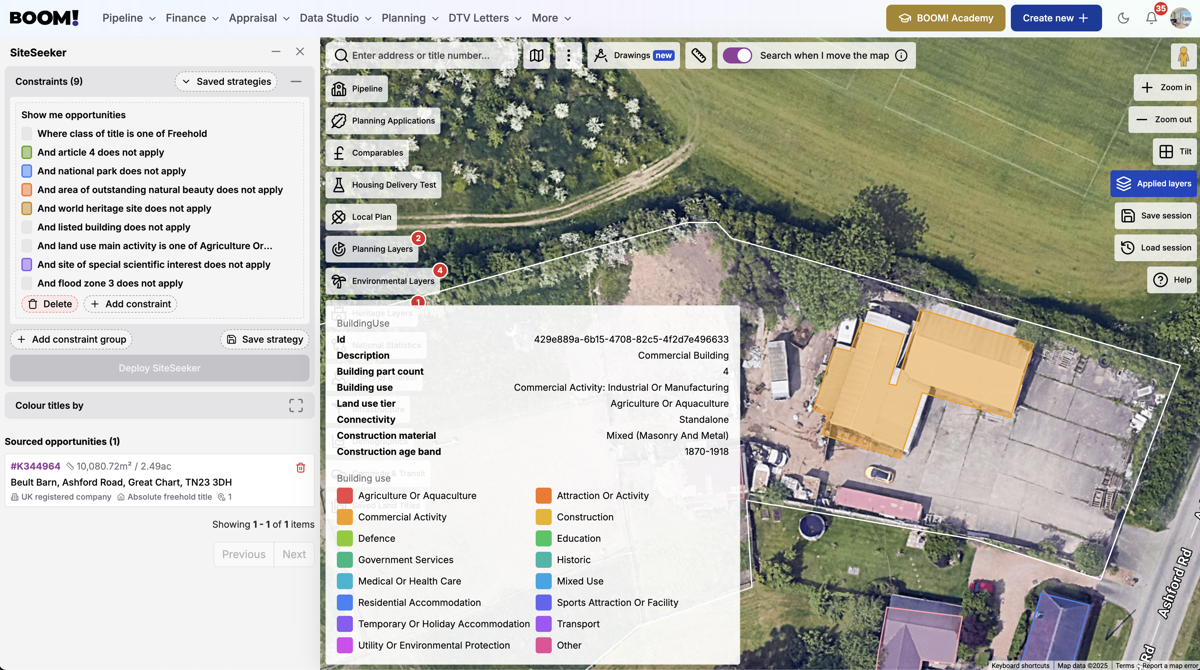Click Add constraint group
The width and height of the screenshot is (1200, 670).
[x=71, y=340]
